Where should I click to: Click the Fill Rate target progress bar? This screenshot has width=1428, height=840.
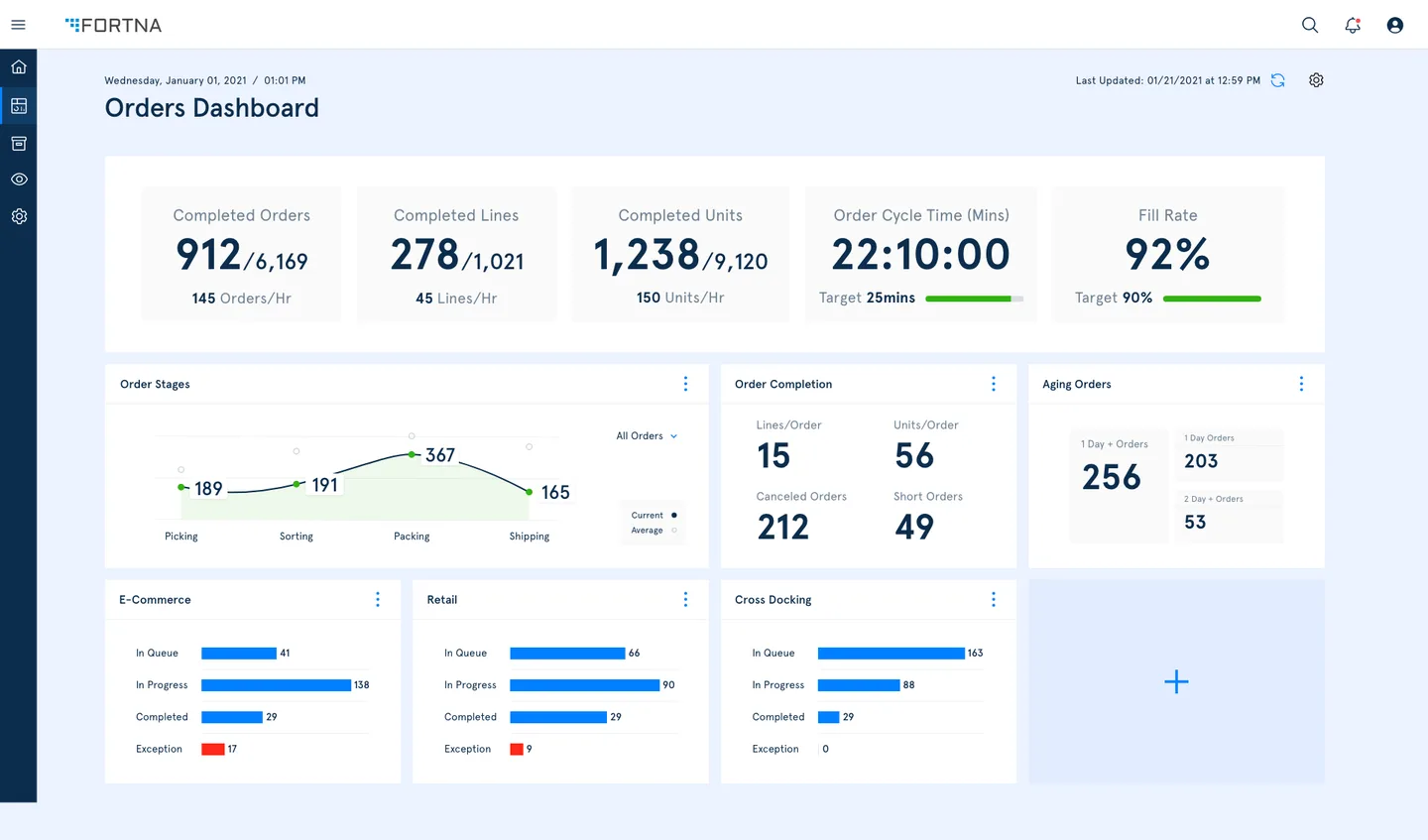[x=1212, y=298]
